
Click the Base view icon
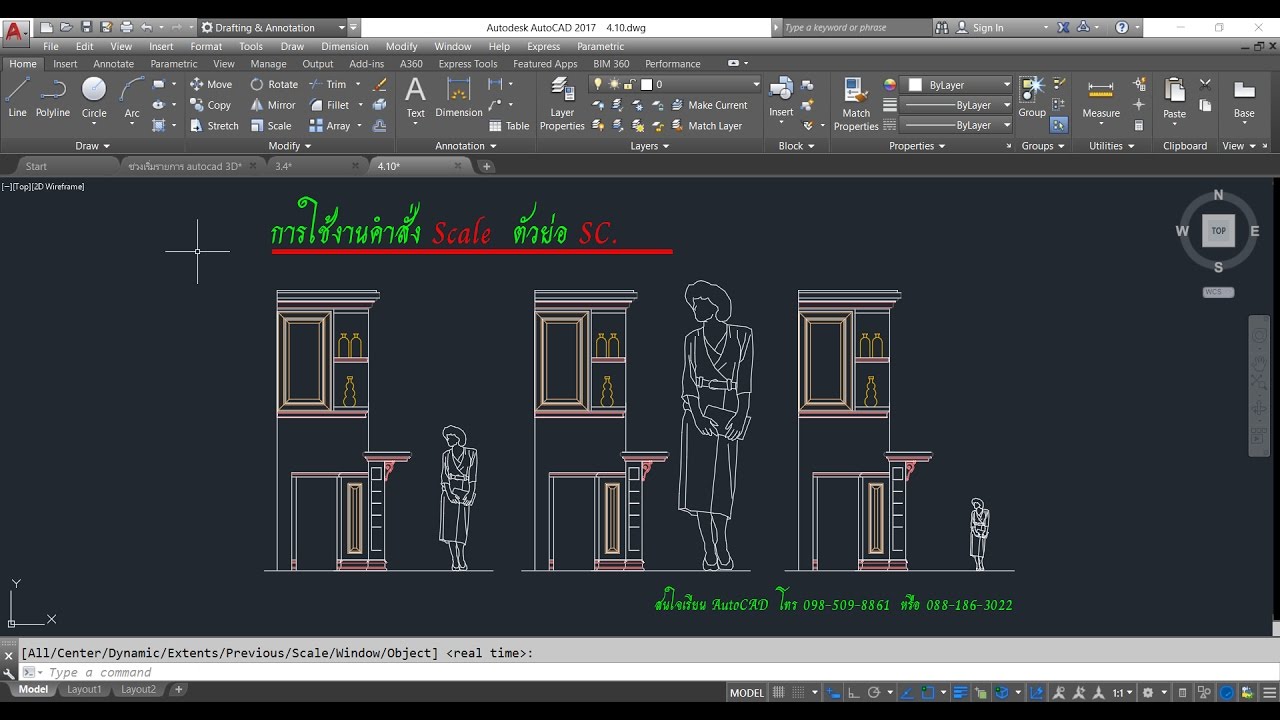[x=1244, y=98]
